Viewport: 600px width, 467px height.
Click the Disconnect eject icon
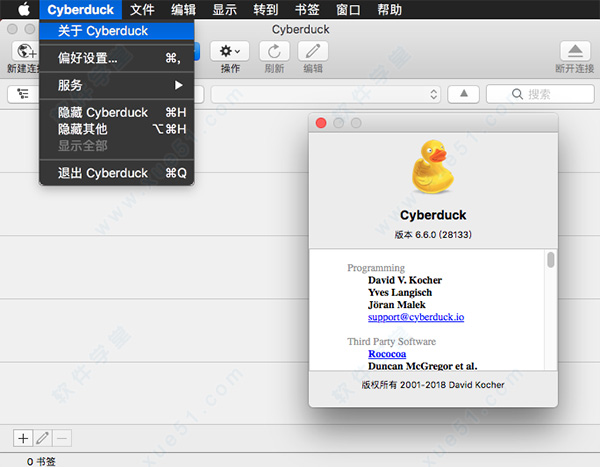(575, 51)
